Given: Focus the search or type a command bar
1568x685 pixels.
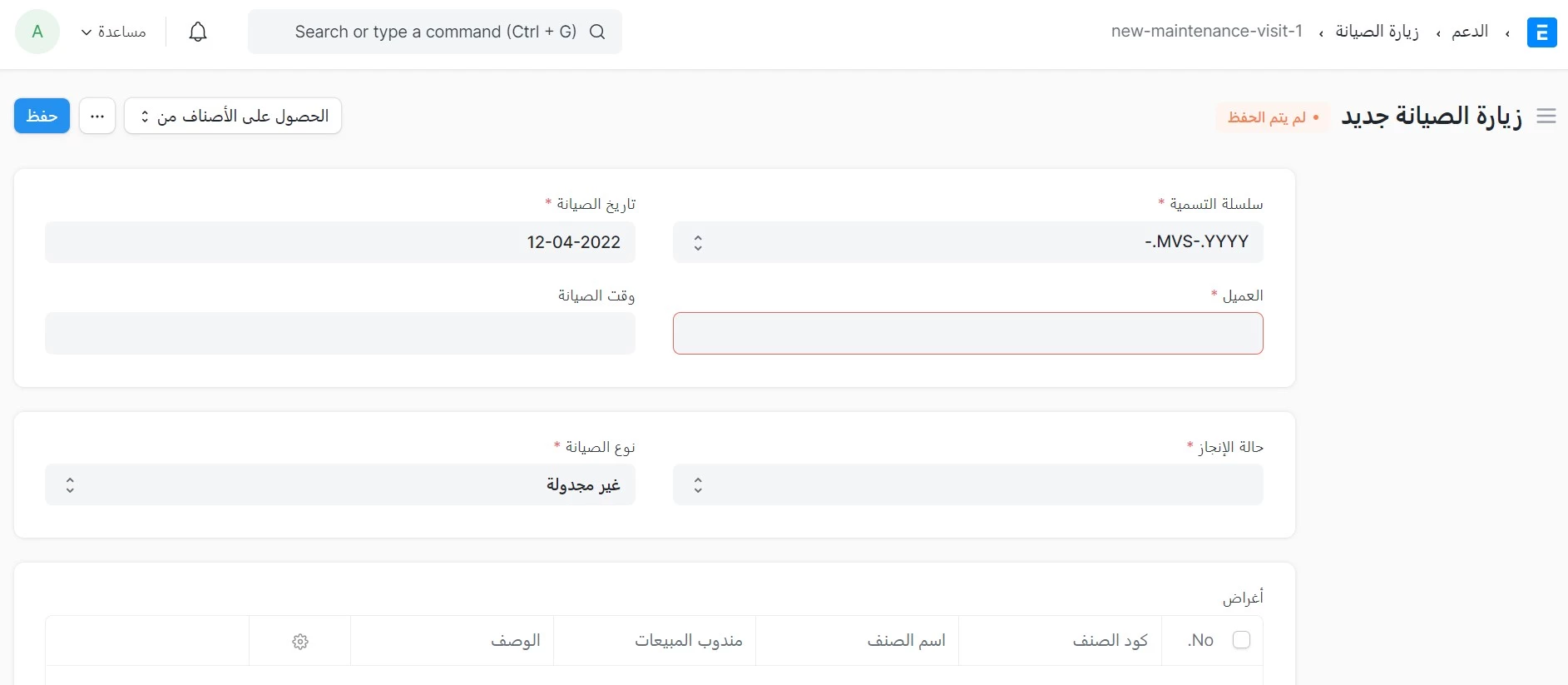Looking at the screenshot, I should (435, 32).
